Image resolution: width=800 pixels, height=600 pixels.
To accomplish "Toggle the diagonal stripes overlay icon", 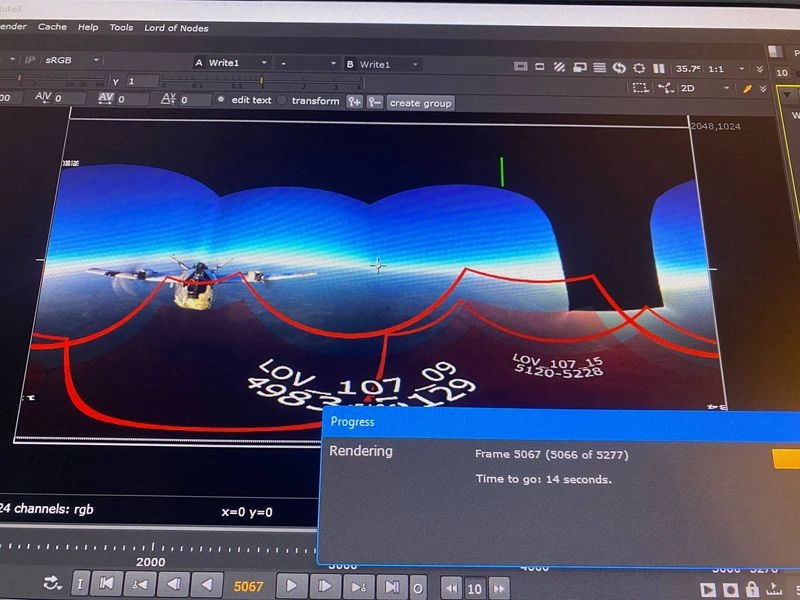I will 560,67.
